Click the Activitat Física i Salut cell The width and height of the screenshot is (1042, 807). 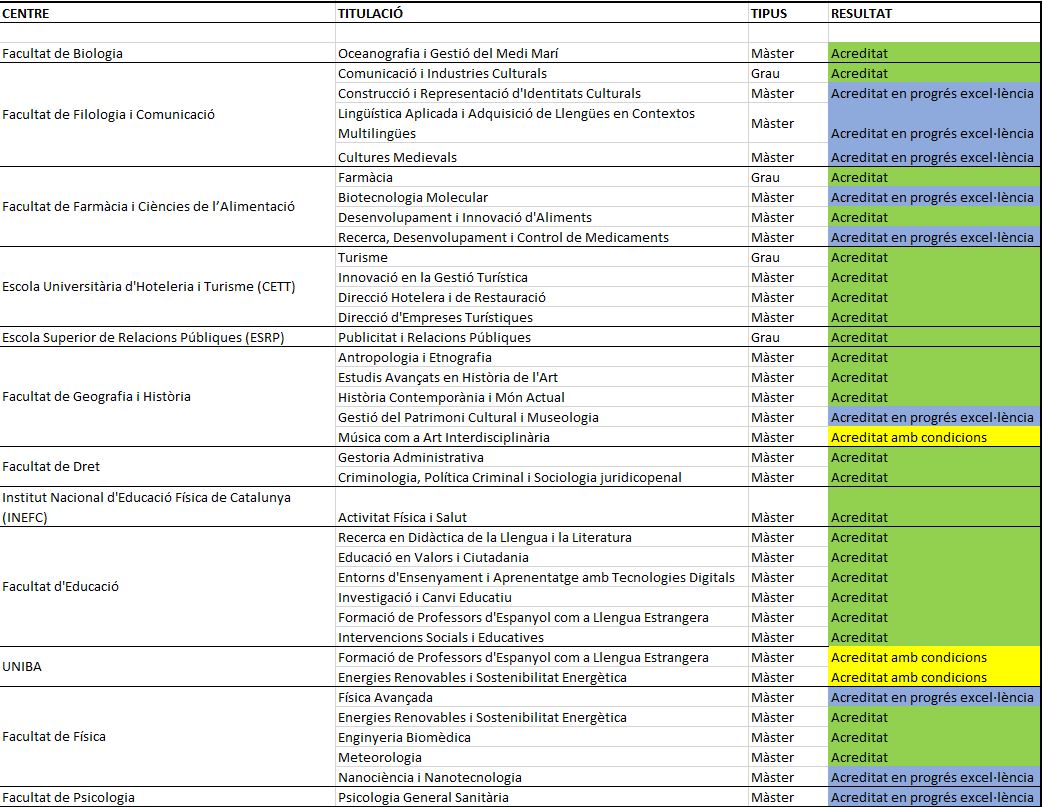pyautogui.click(x=402, y=517)
